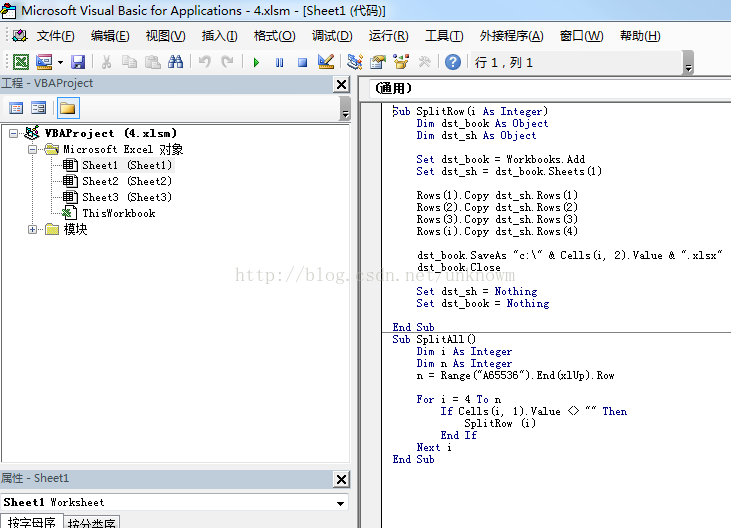The height and width of the screenshot is (528, 731).
Task: Open the Sheet1 Worksheet object dropdown
Action: (340, 503)
